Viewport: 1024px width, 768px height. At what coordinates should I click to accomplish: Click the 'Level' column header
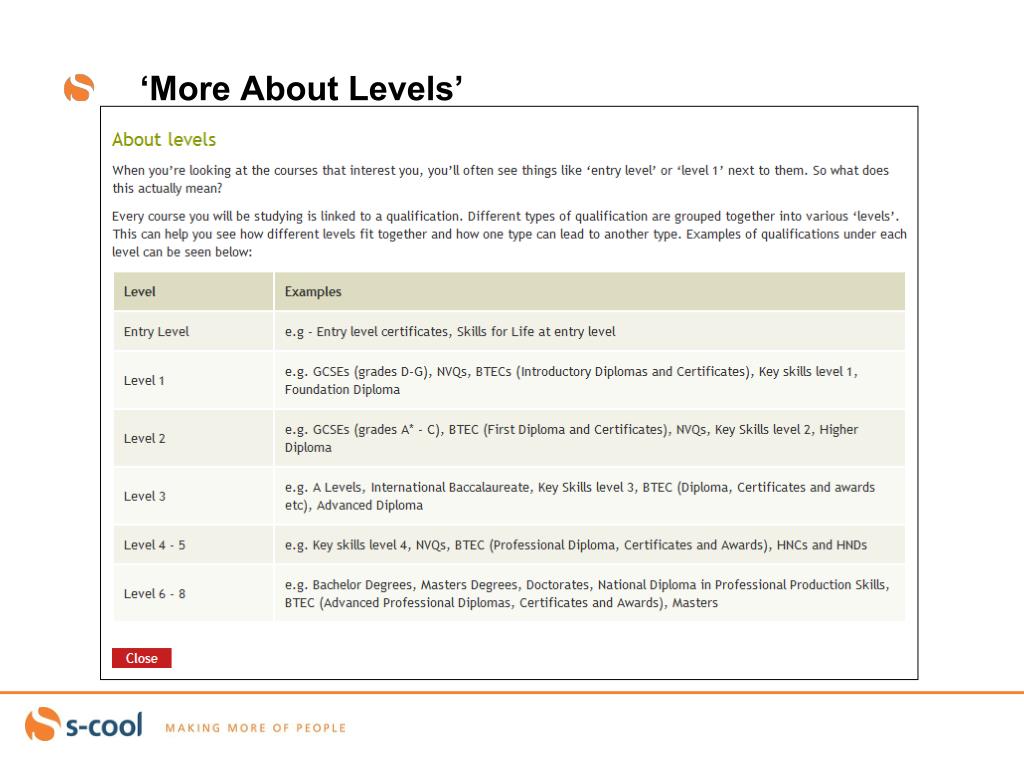193,291
